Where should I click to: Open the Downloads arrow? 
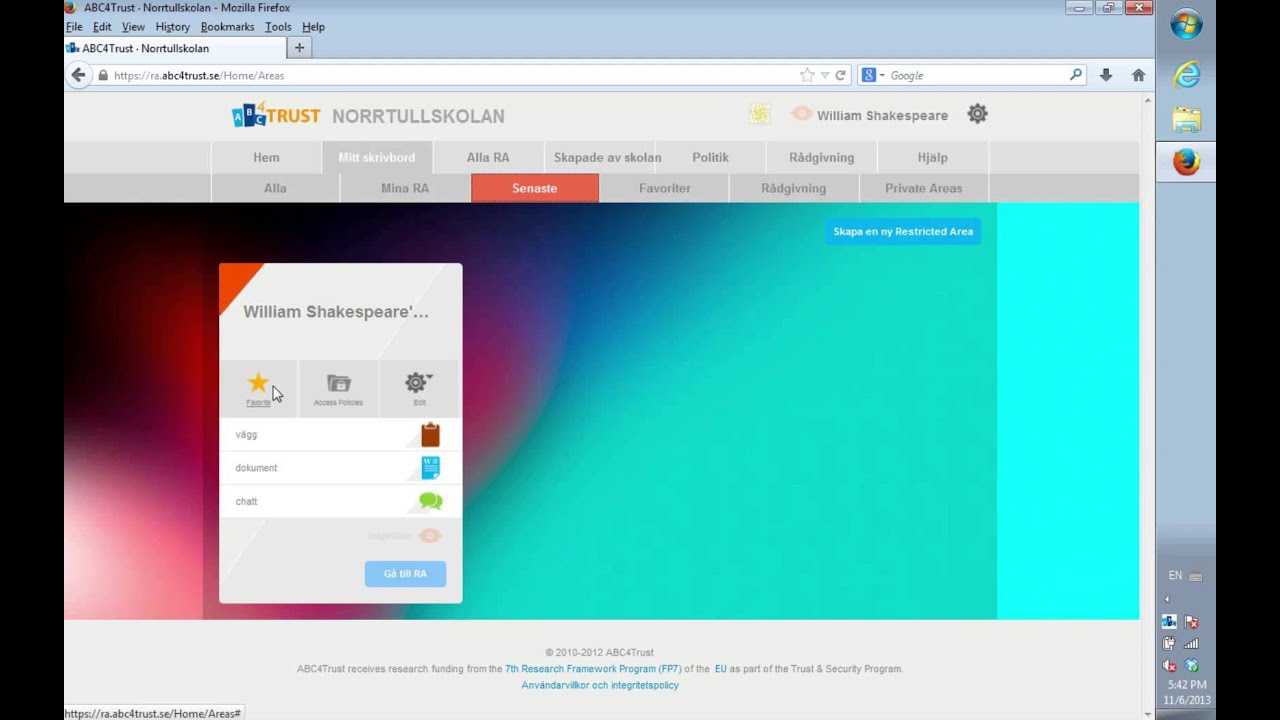[x=1105, y=75]
